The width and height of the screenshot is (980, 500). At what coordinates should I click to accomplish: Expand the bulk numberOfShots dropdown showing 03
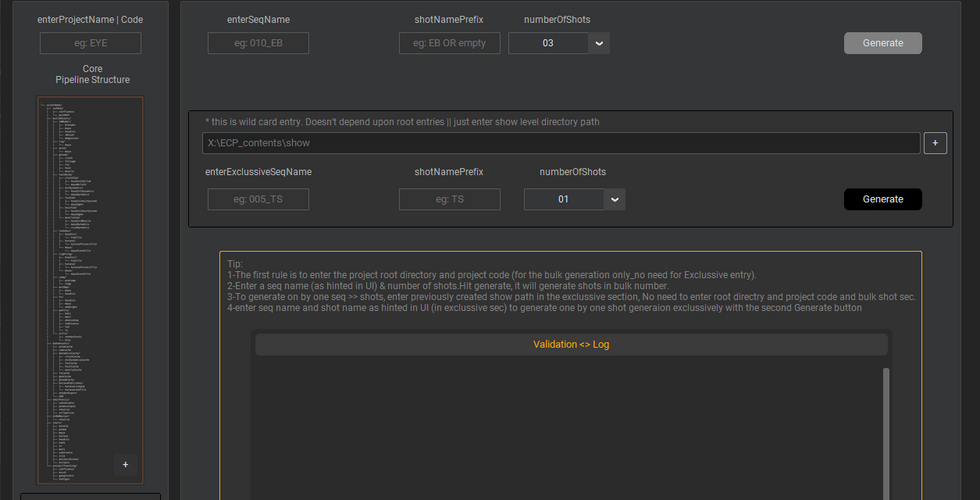[x=598, y=43]
